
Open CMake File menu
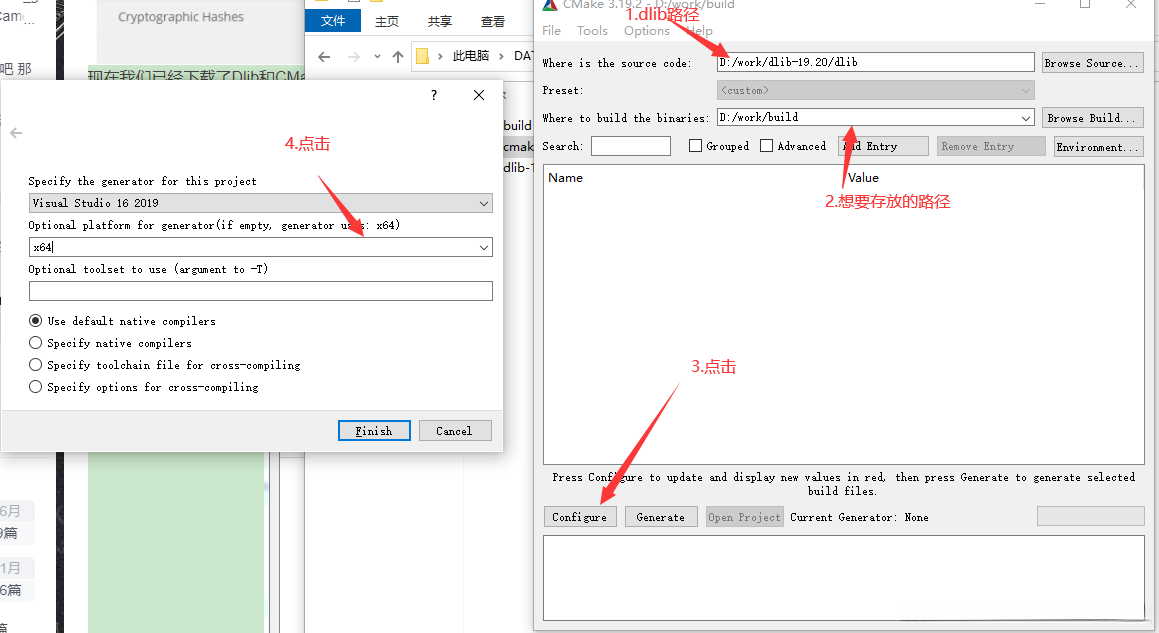click(x=551, y=30)
